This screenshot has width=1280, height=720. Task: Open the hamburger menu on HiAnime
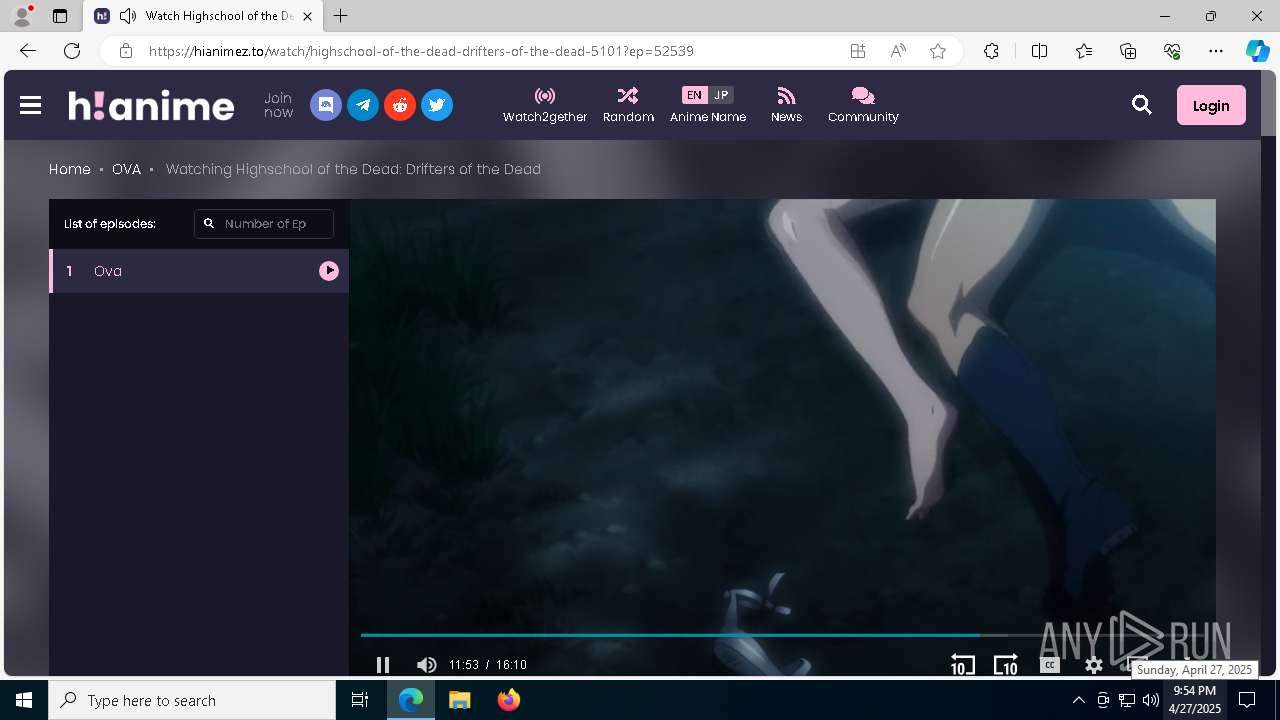click(x=30, y=105)
